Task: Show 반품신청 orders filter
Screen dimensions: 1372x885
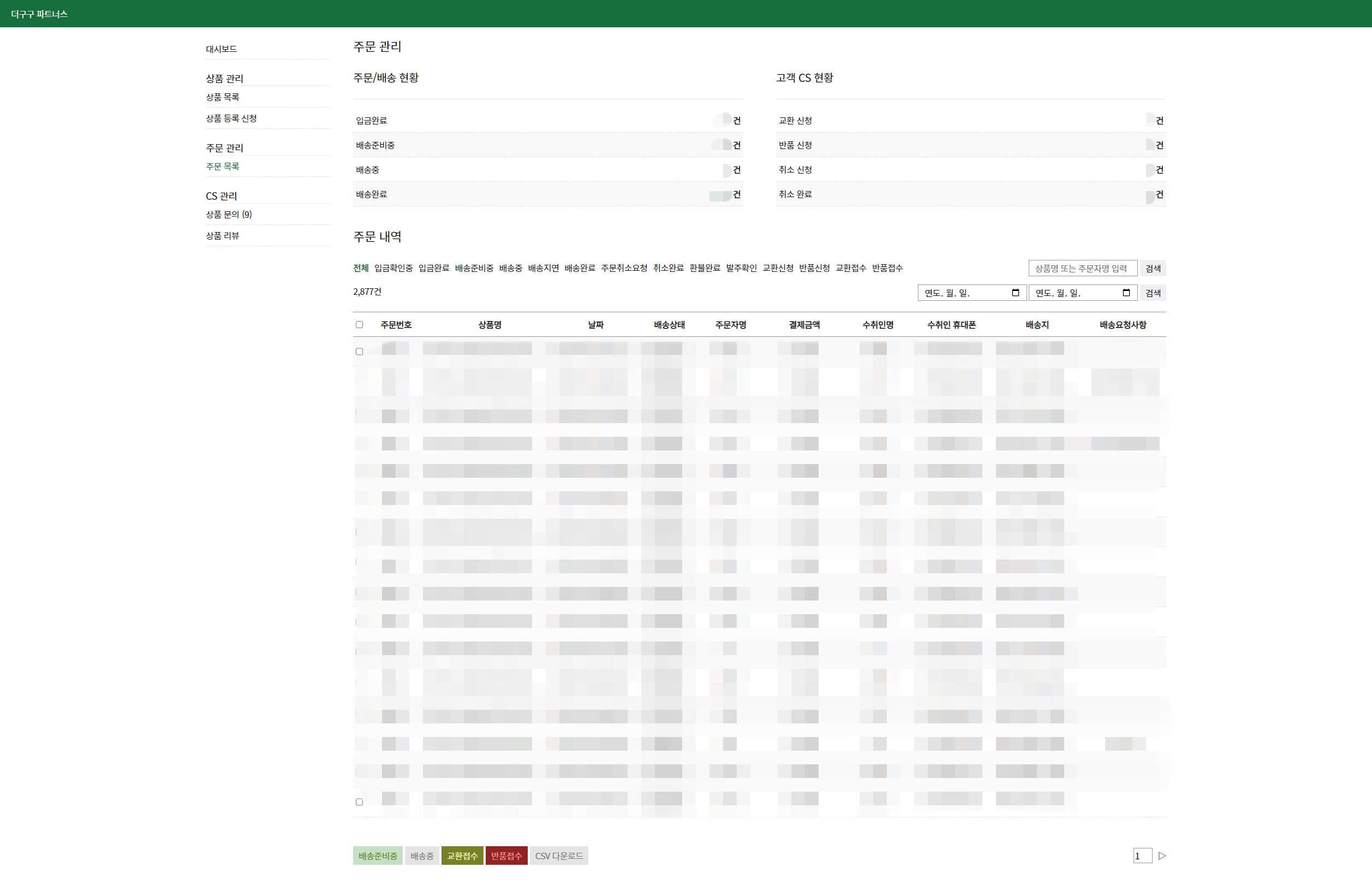Action: click(814, 269)
